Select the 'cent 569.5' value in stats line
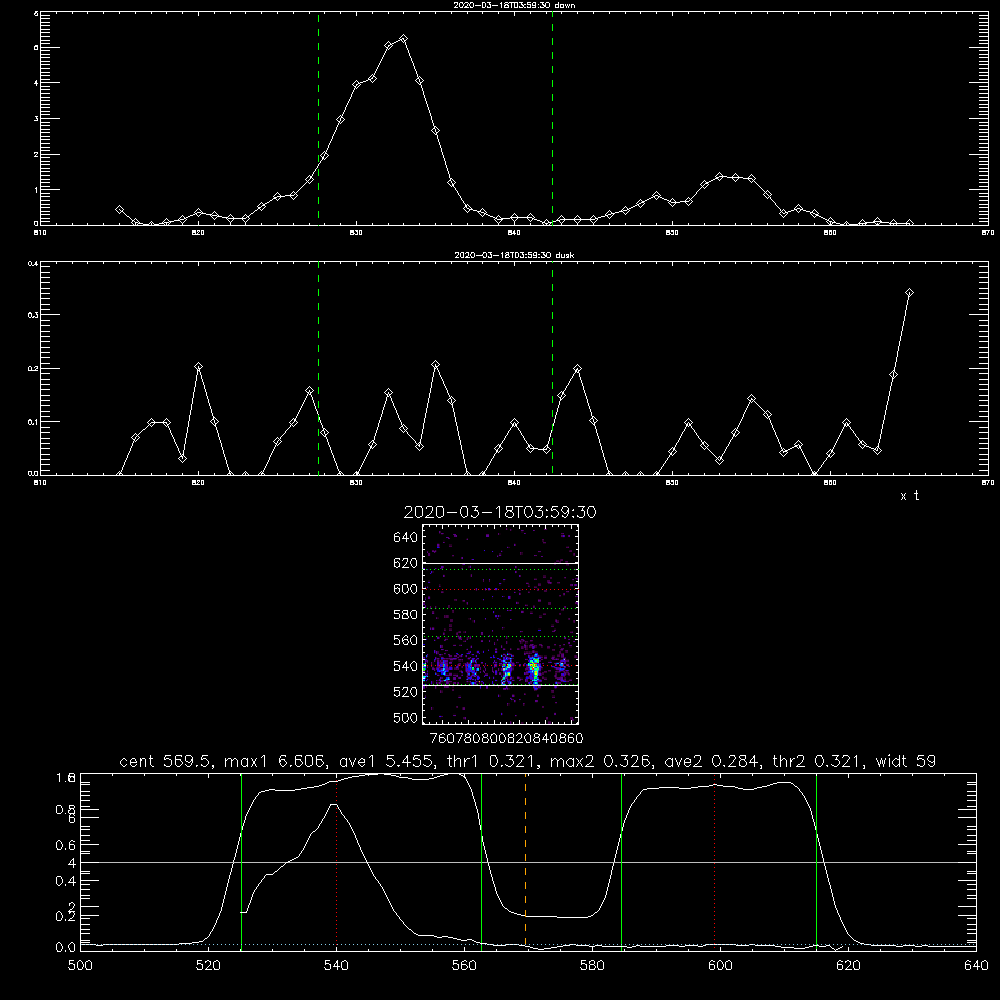The image size is (1000, 1000). click(168, 761)
